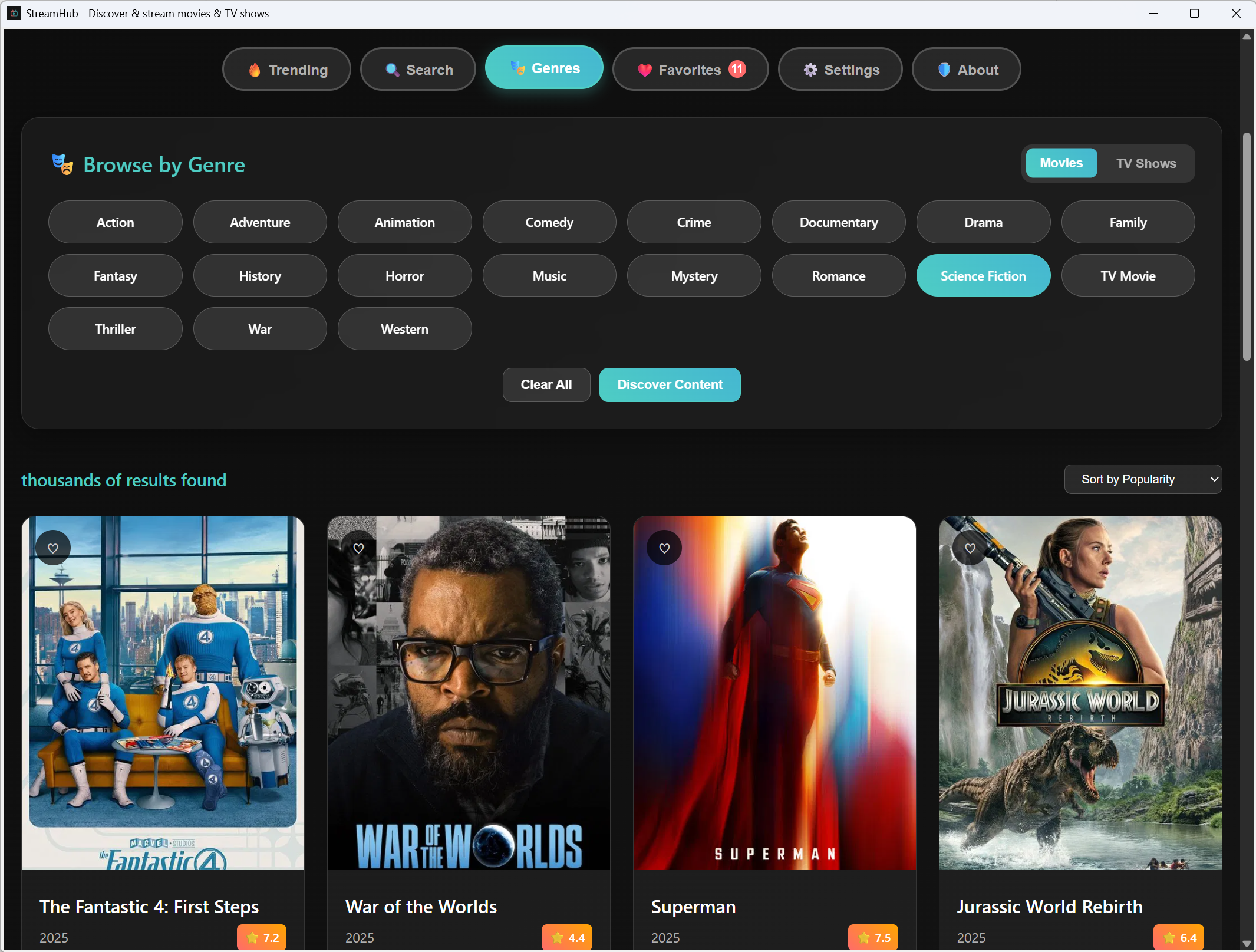1256x952 pixels.
Task: Toggle the TV Movie genre
Action: (1128, 276)
